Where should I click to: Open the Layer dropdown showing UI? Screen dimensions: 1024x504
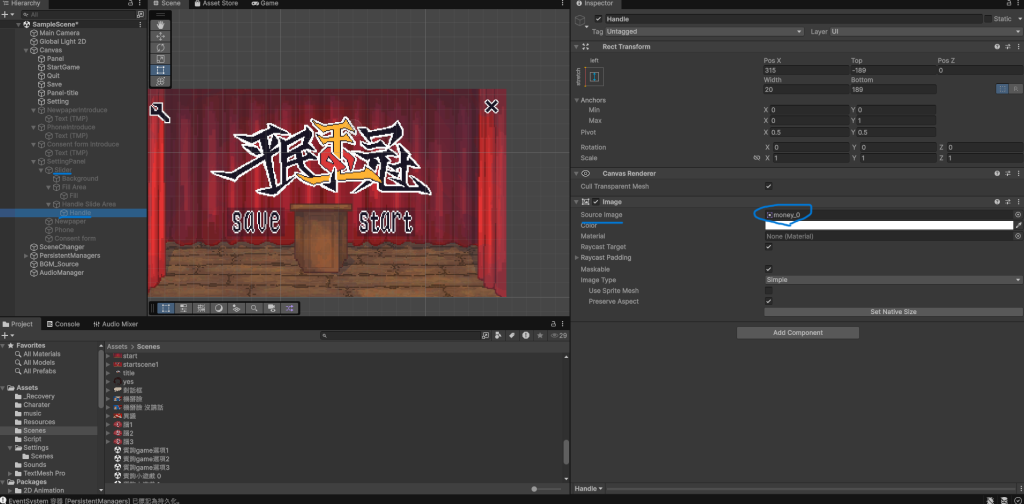(926, 31)
